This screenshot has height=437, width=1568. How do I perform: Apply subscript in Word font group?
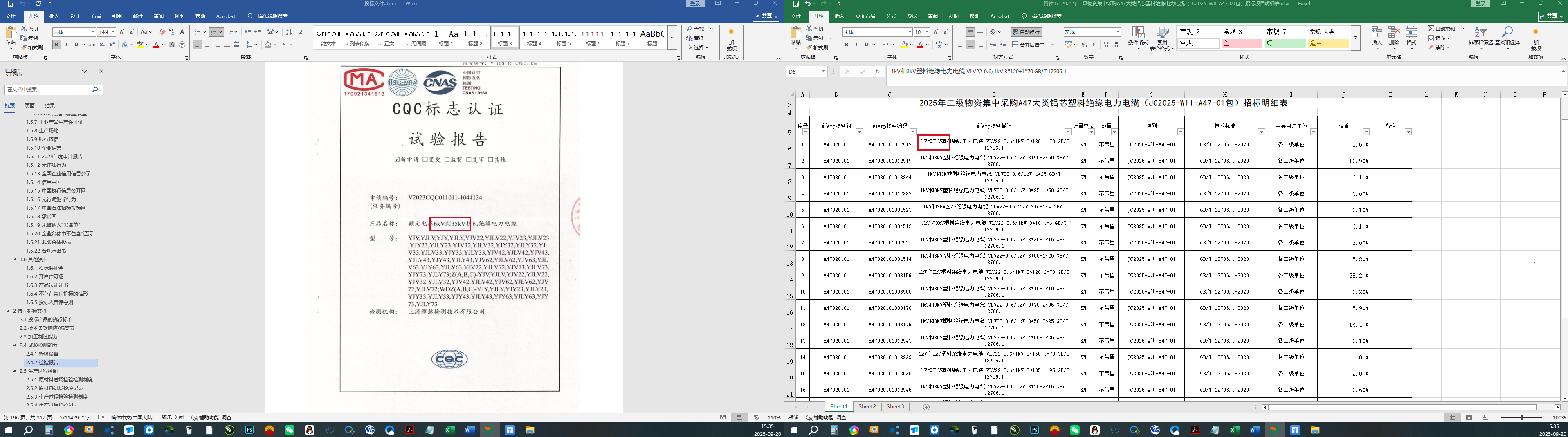[x=102, y=45]
